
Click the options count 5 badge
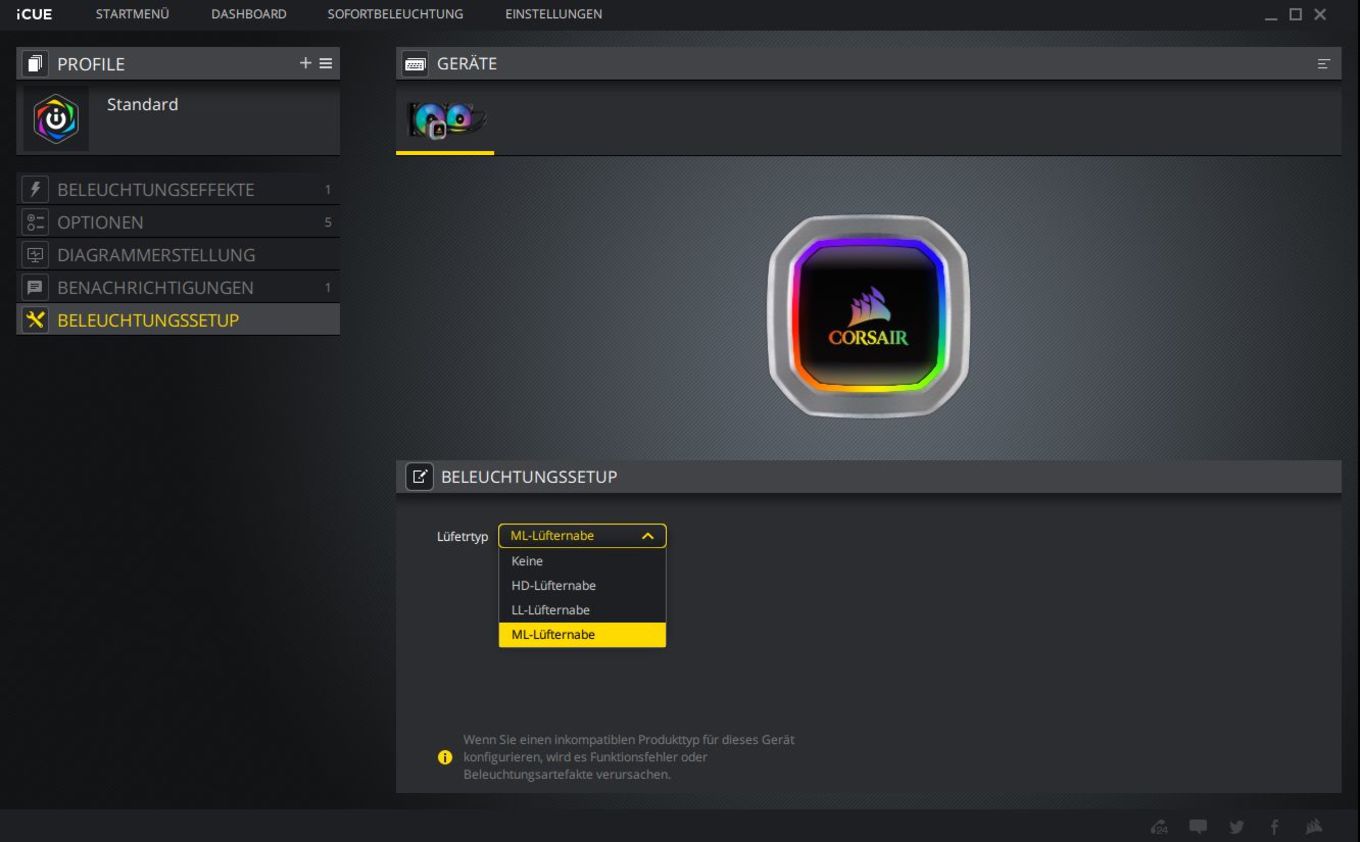coord(328,222)
